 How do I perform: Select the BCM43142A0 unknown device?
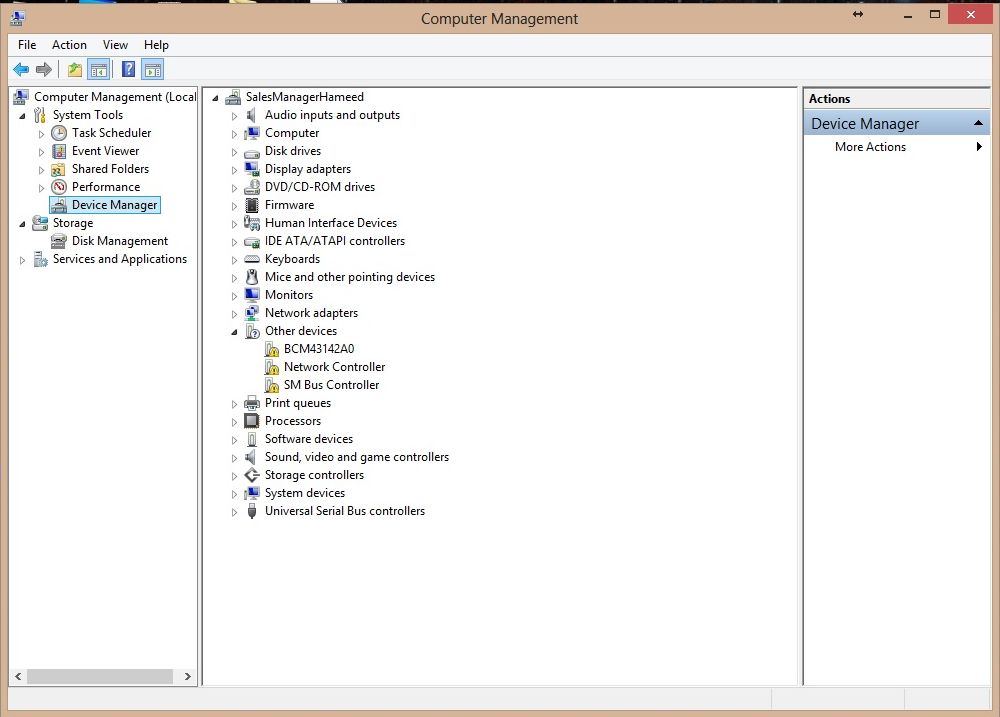click(318, 349)
